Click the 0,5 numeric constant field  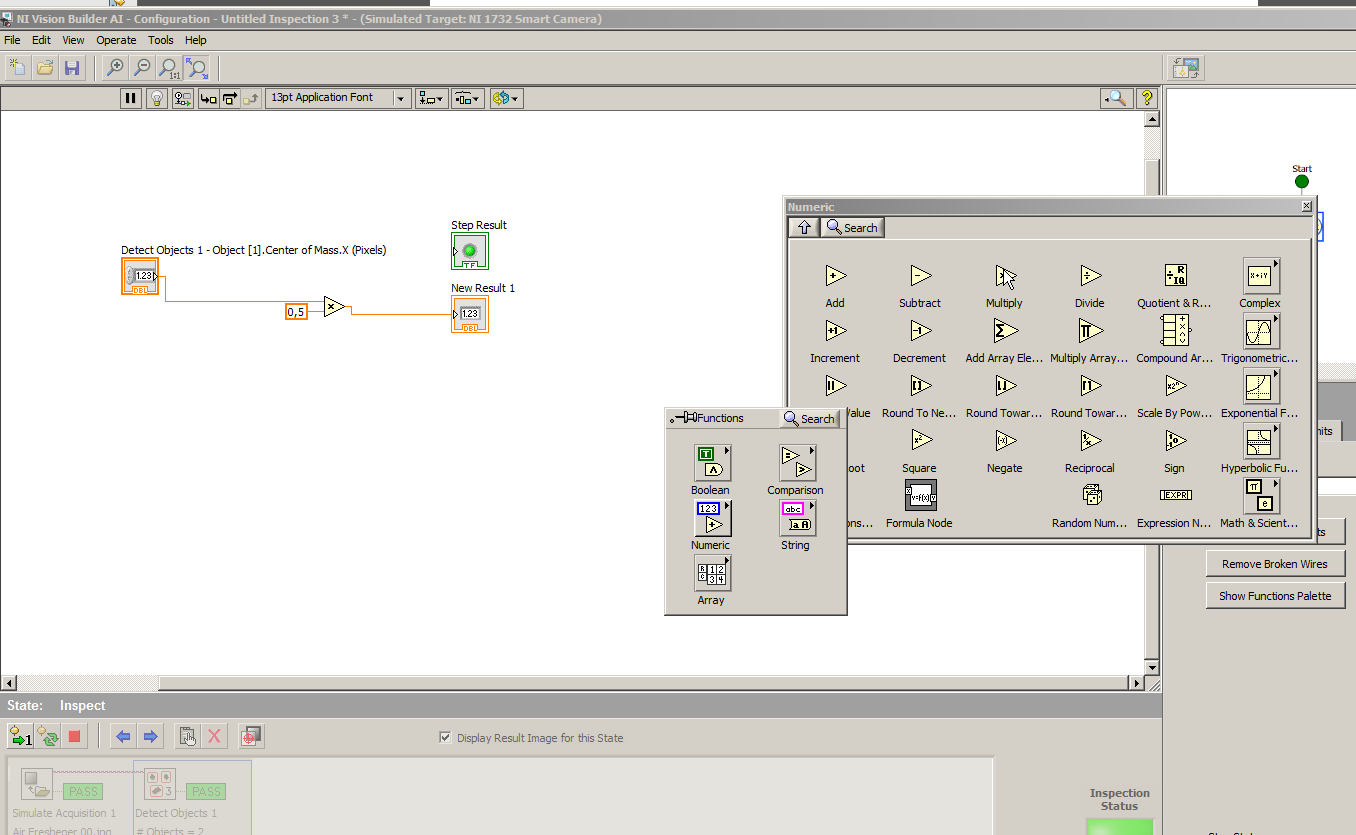296,312
